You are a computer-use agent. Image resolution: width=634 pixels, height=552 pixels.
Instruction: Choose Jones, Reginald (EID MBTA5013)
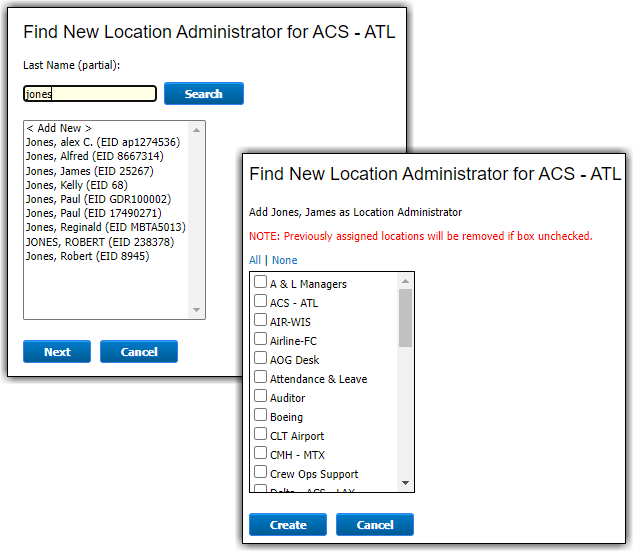[x=105, y=227]
